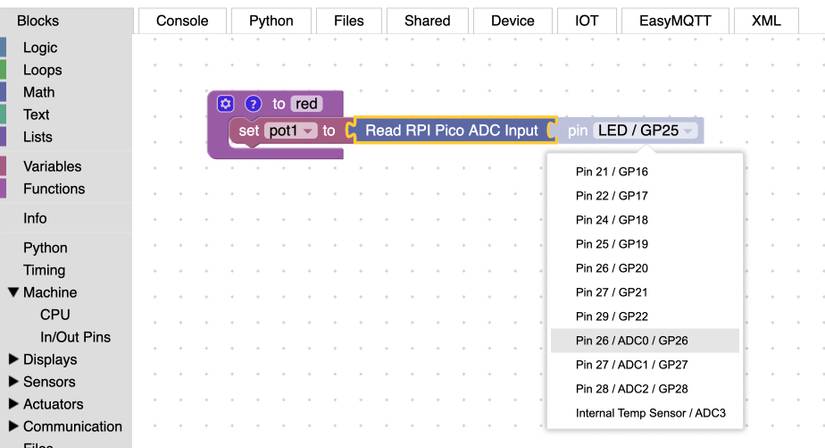Viewport: 825px width, 448px height.
Task: Collapse the Machine category
Action: coord(14,292)
